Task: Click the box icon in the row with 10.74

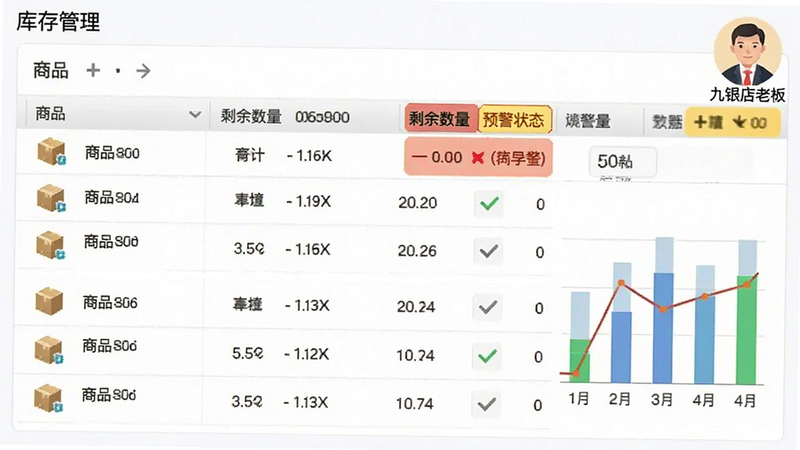Action: (x=48, y=398)
